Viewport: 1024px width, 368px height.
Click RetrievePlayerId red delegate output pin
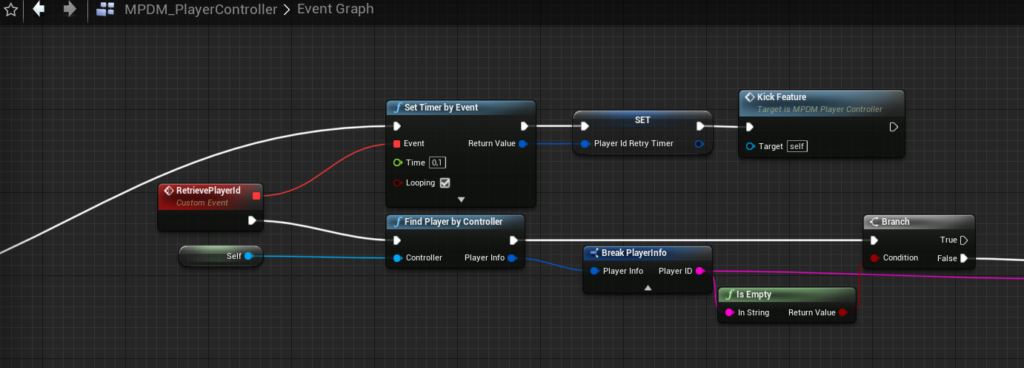tap(256, 195)
